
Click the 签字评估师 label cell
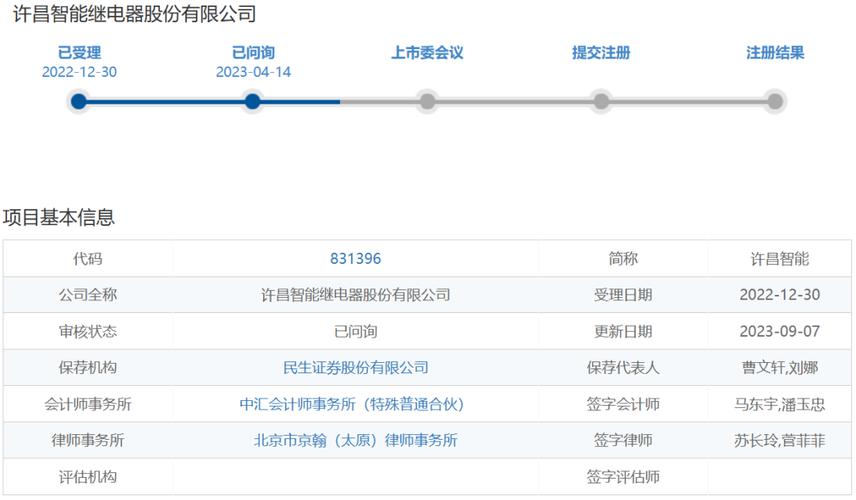[x=623, y=477]
